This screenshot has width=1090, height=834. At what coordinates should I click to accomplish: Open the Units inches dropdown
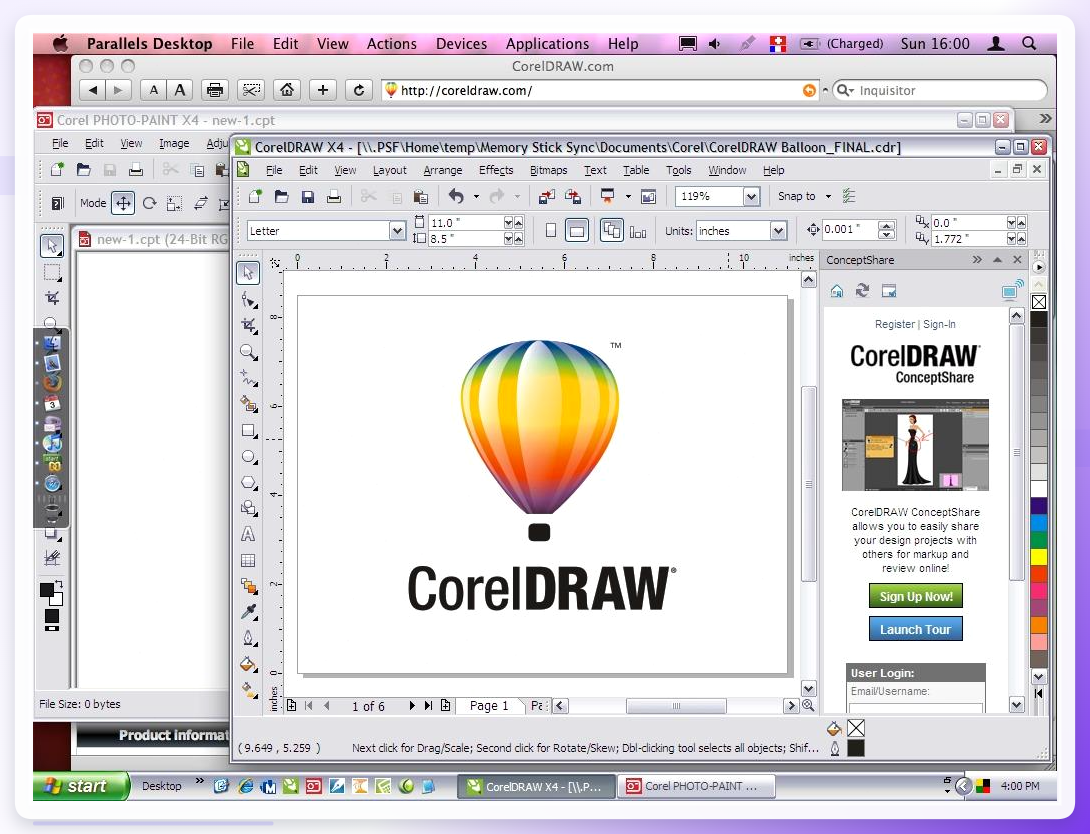(x=779, y=231)
